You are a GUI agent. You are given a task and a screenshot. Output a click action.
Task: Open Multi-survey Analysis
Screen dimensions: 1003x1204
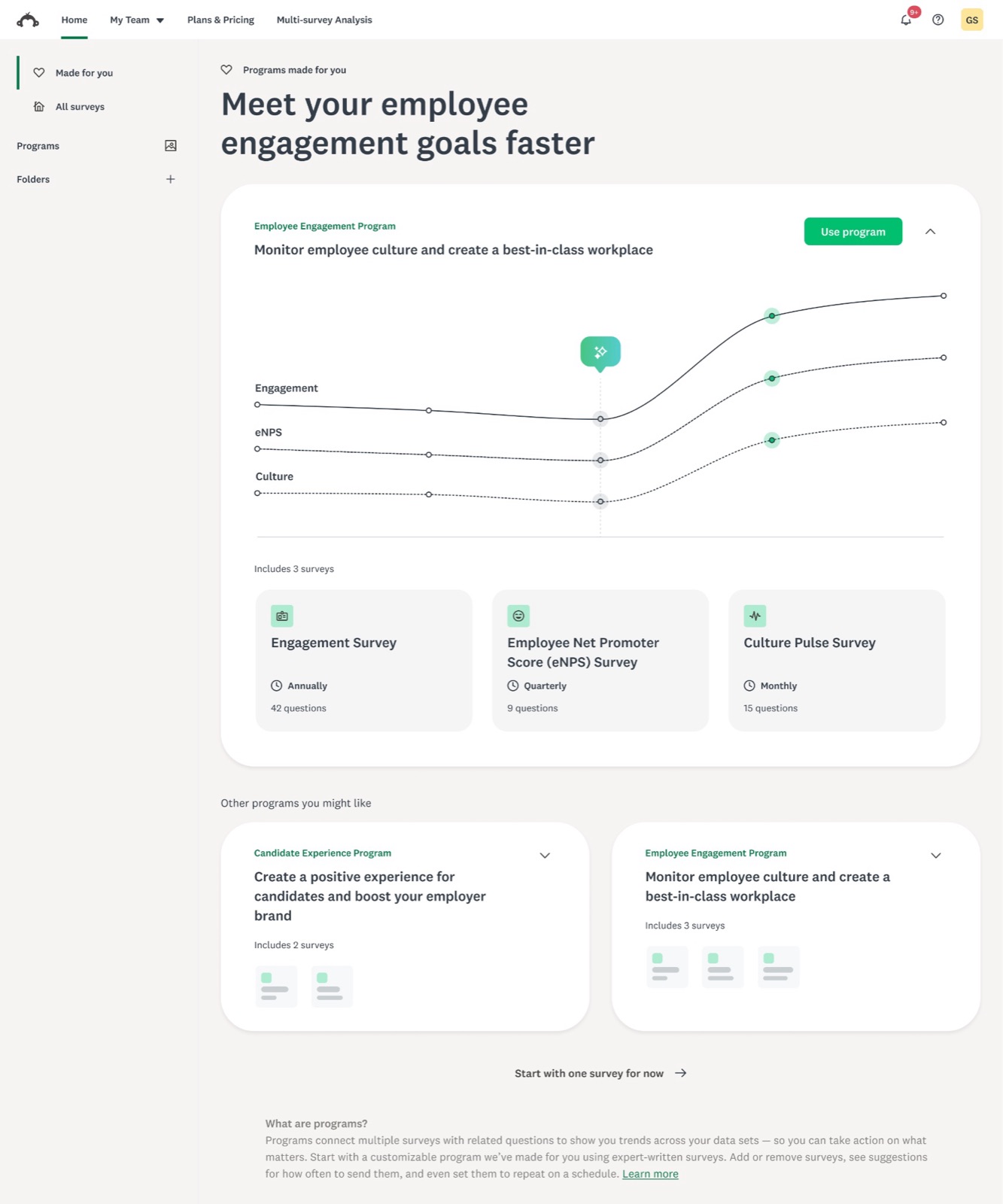coord(324,20)
